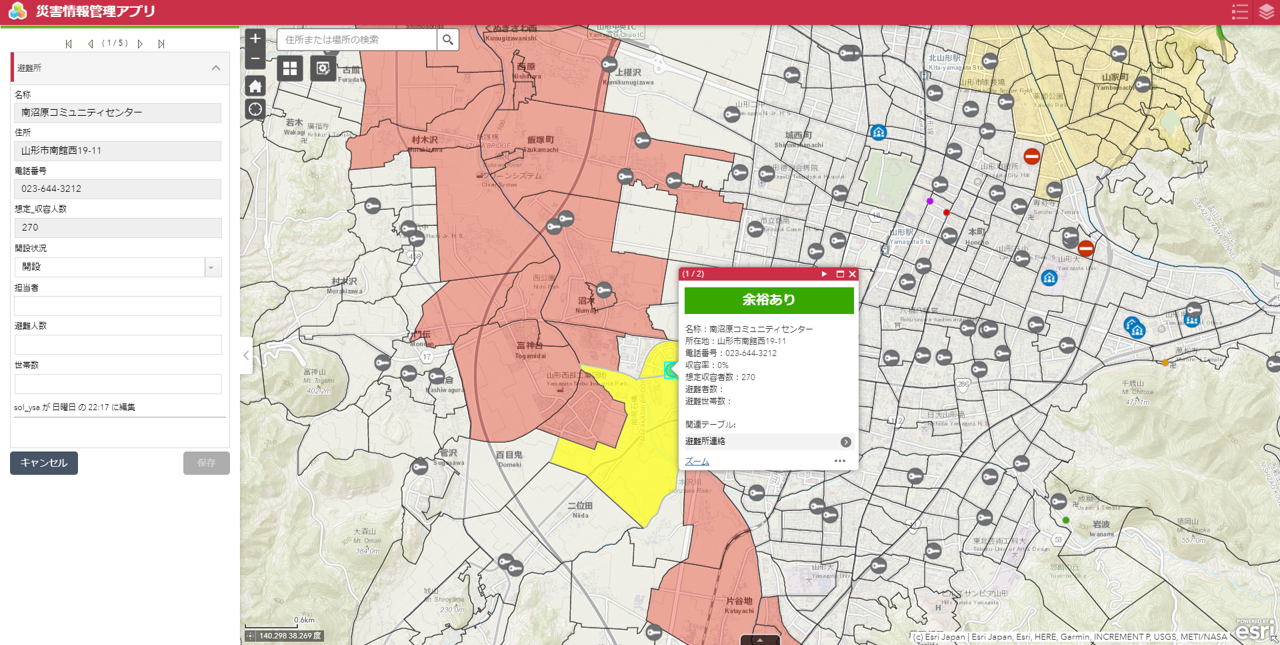Click the キャンセル button
Image resolution: width=1280 pixels, height=645 pixels.
(x=44, y=463)
